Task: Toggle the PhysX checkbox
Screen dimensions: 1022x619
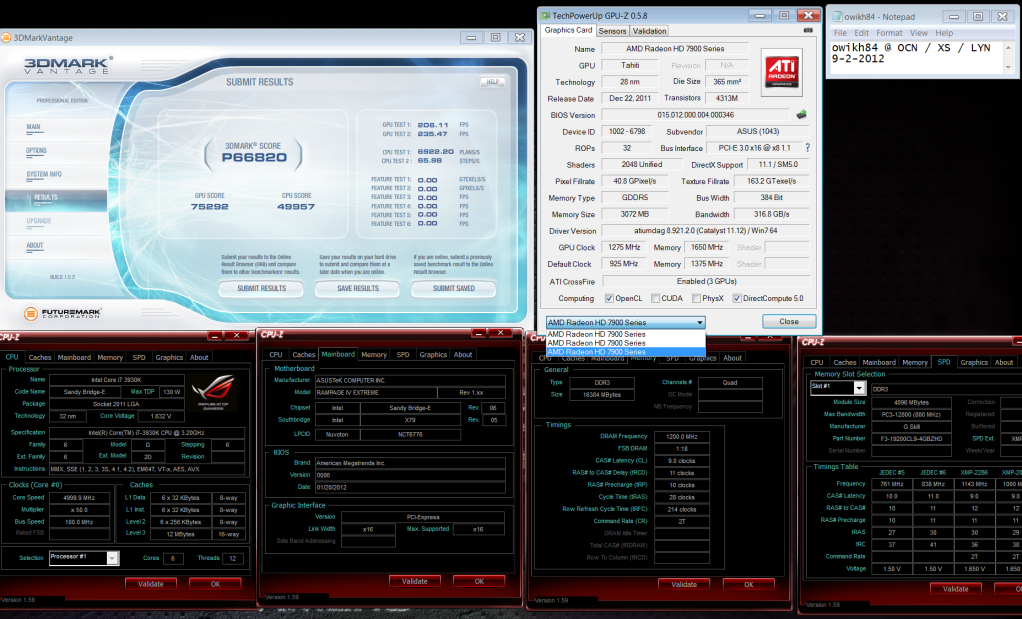Action: pyautogui.click(x=696, y=298)
